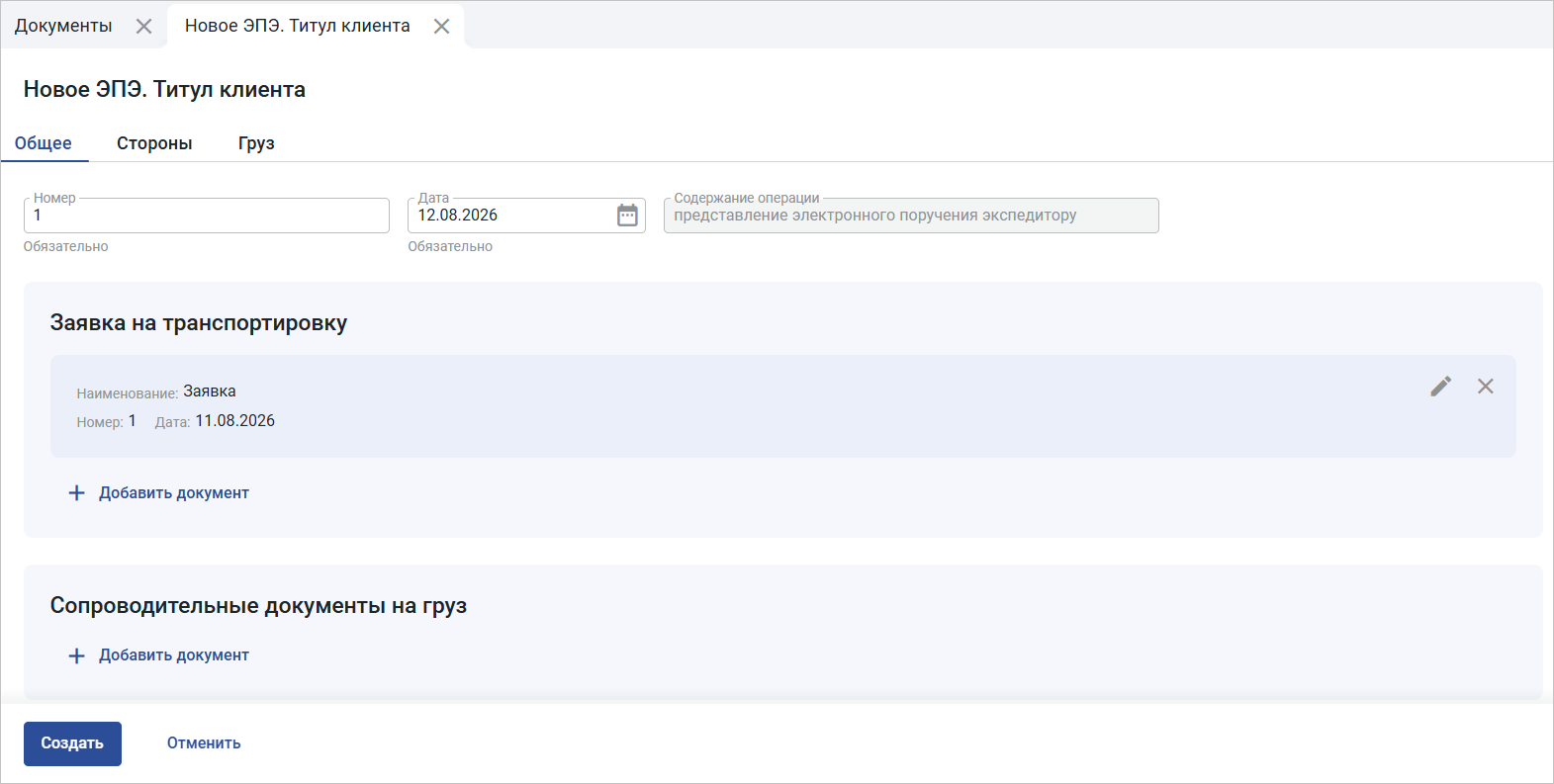
Task: Click the Отменить button
Action: (x=204, y=743)
